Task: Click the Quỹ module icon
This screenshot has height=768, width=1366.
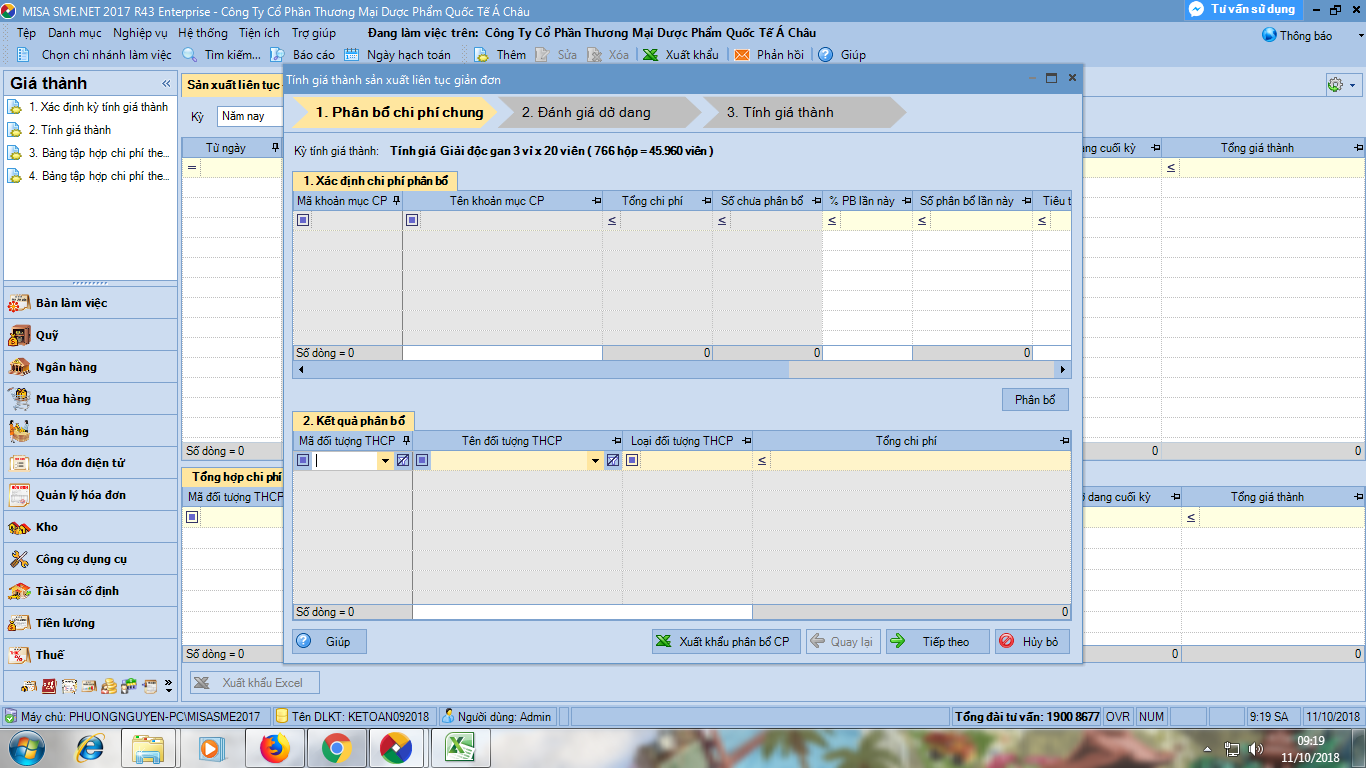Action: pos(19,335)
